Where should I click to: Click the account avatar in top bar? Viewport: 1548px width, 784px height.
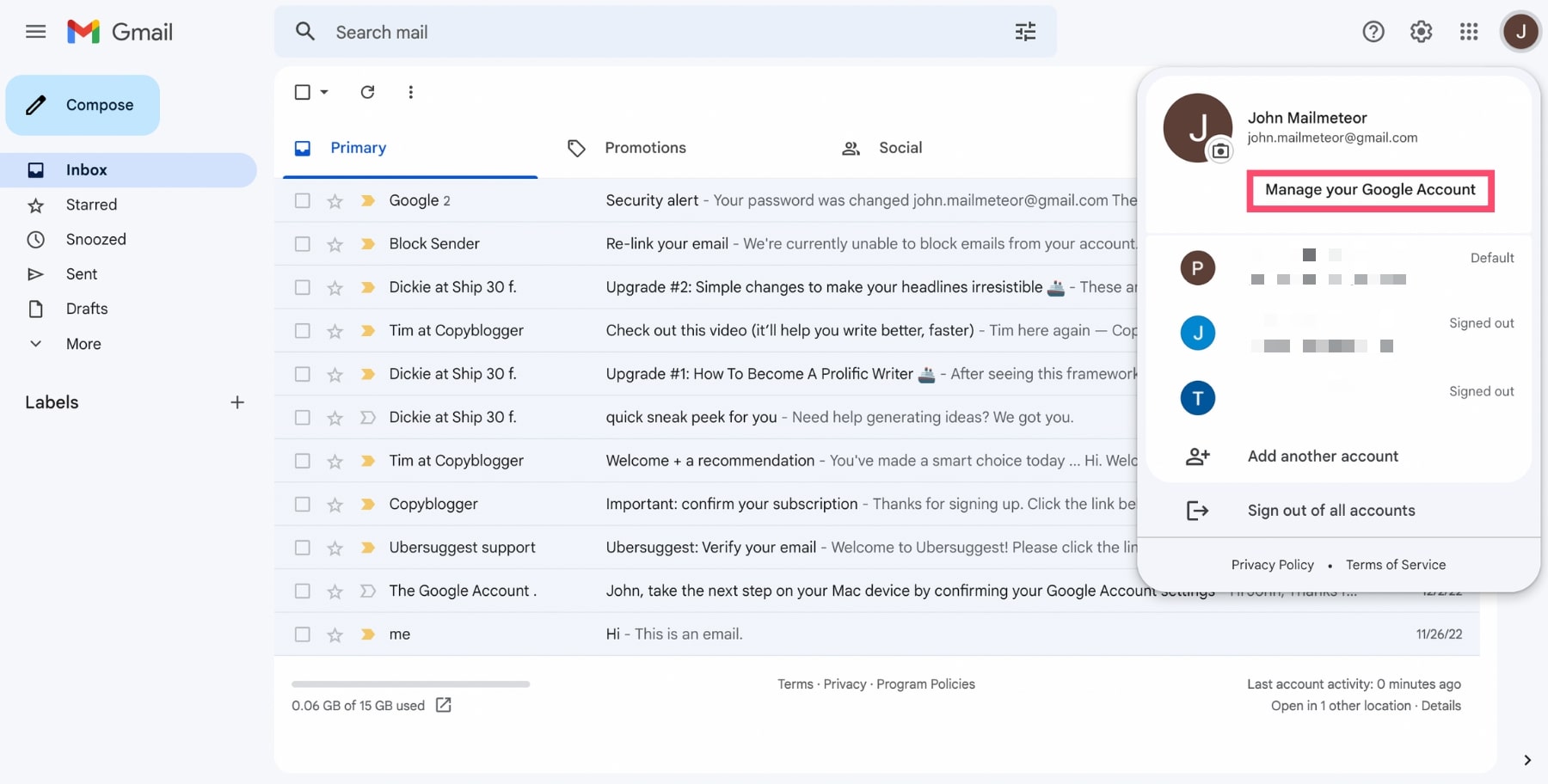1520,32
